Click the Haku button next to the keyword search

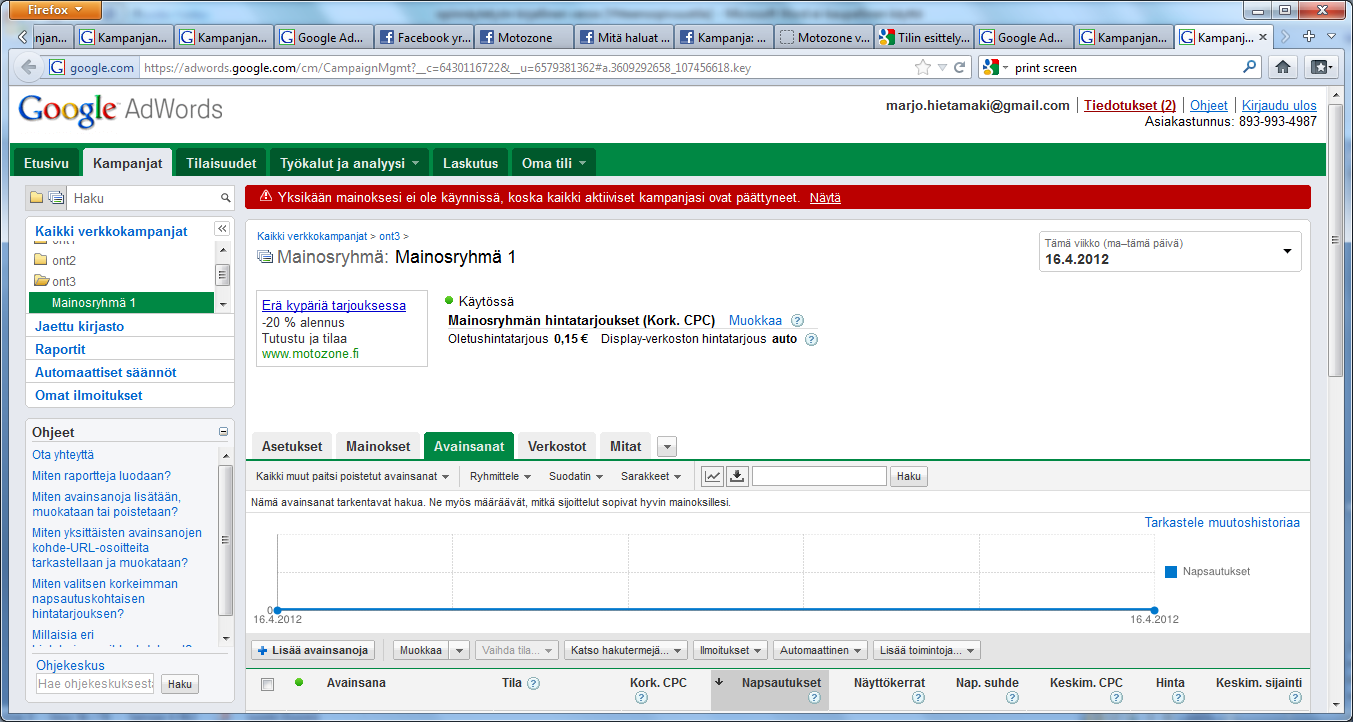pos(909,476)
